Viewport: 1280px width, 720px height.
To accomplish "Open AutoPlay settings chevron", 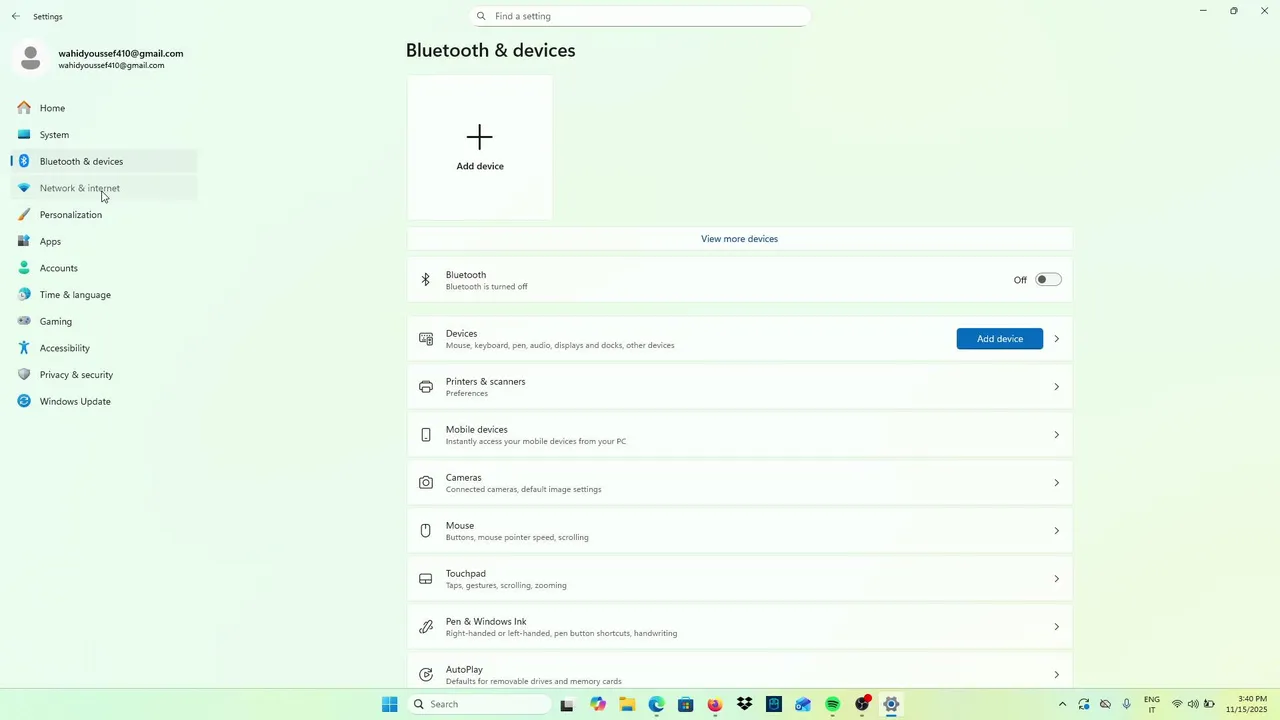I will click(1056, 675).
